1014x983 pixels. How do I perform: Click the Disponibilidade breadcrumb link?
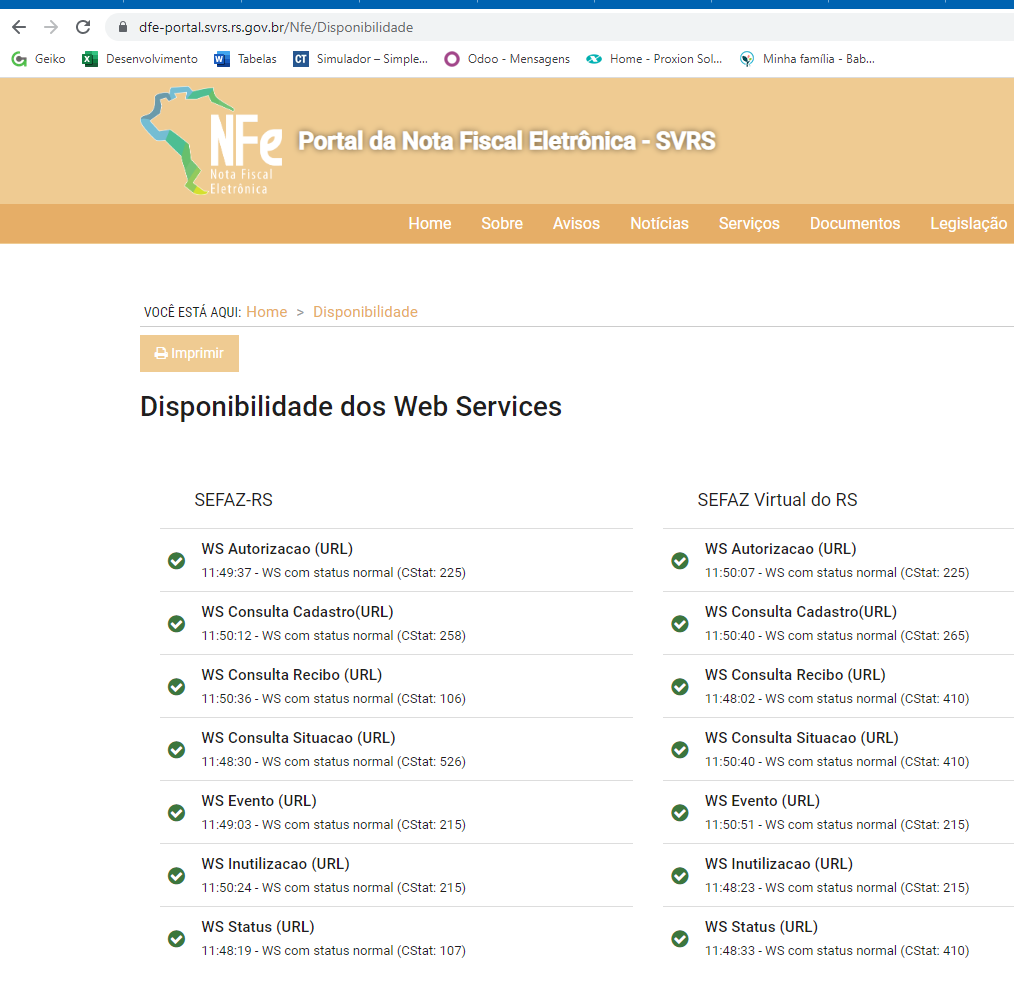(x=365, y=312)
